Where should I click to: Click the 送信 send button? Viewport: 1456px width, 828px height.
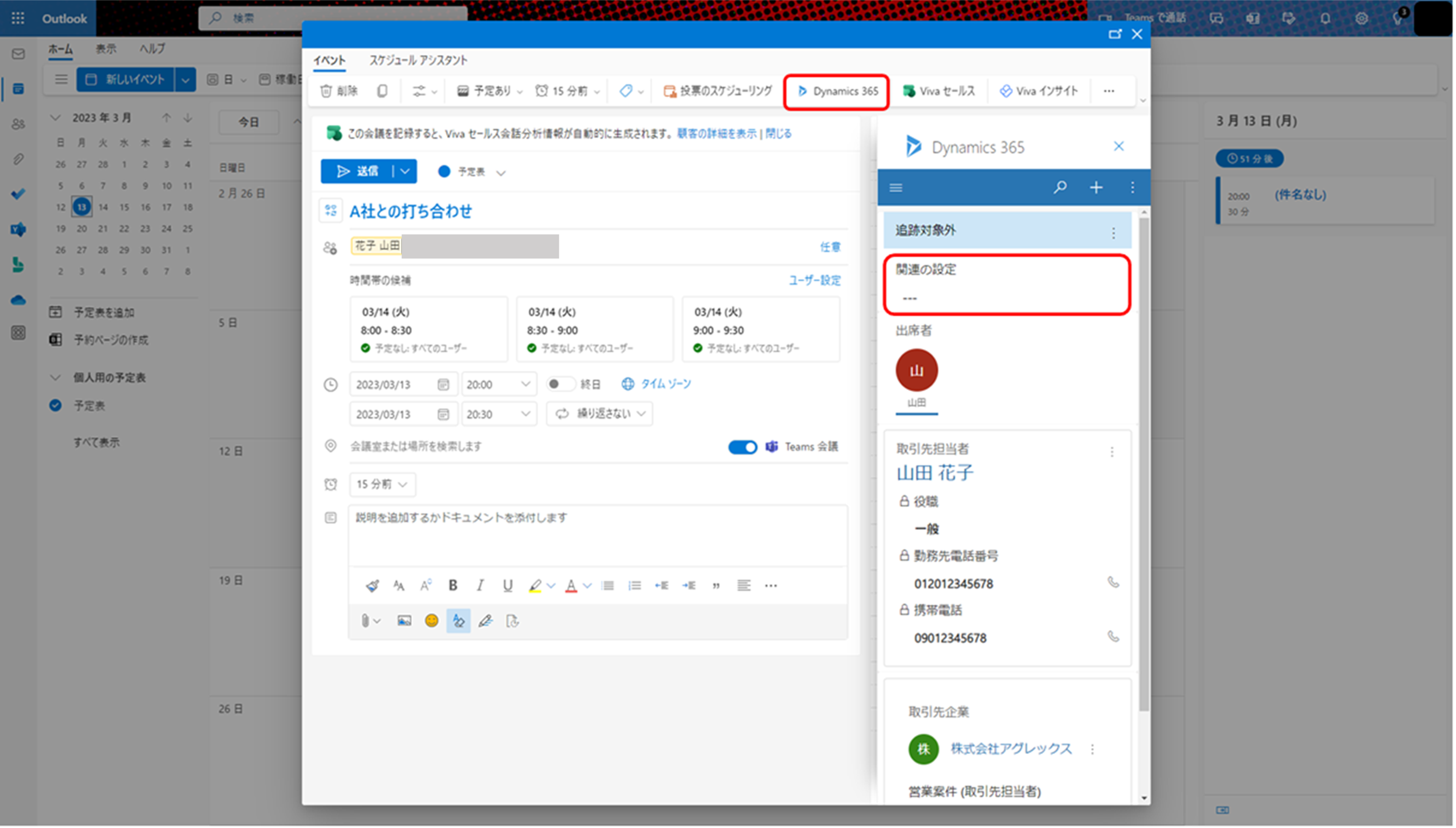pyautogui.click(x=357, y=172)
